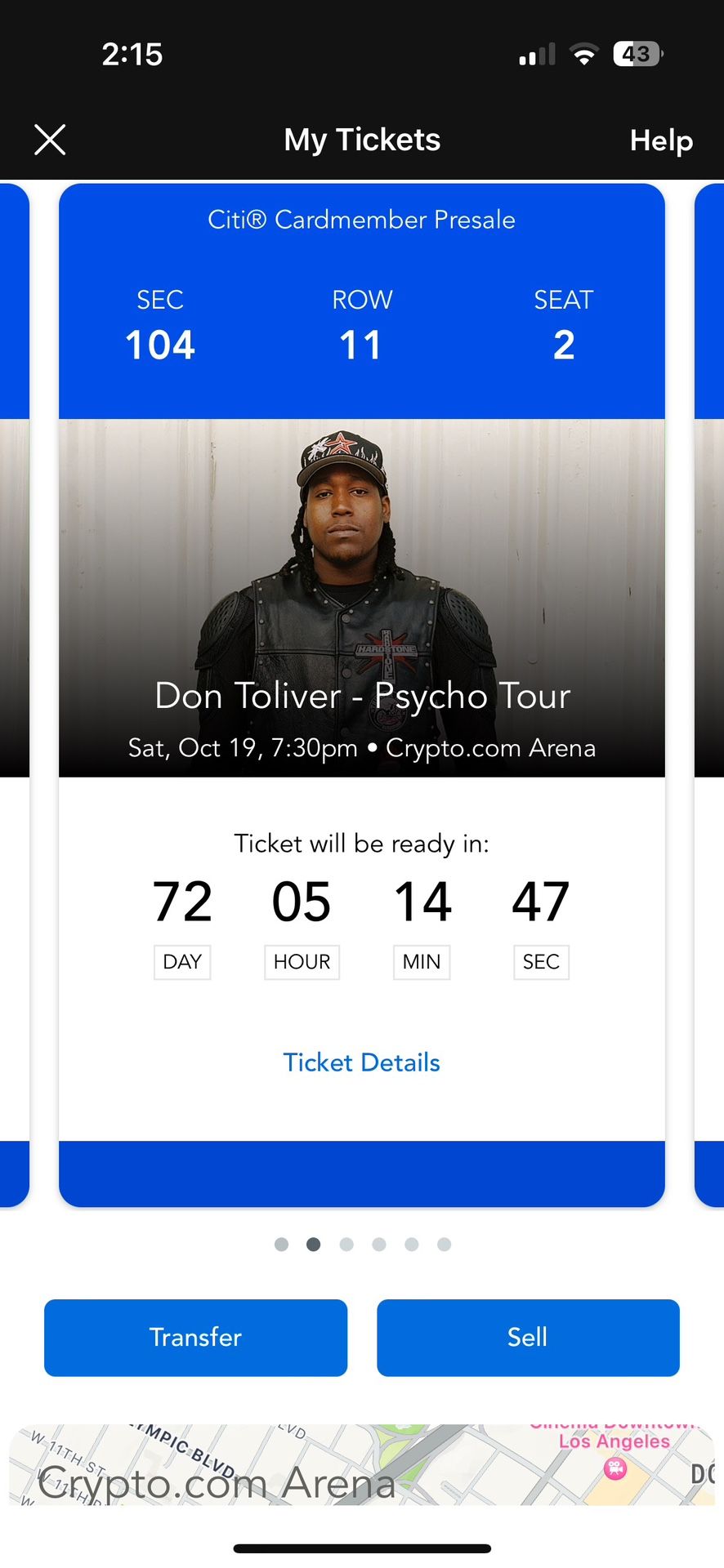Tap the Transfer button

(x=195, y=1337)
